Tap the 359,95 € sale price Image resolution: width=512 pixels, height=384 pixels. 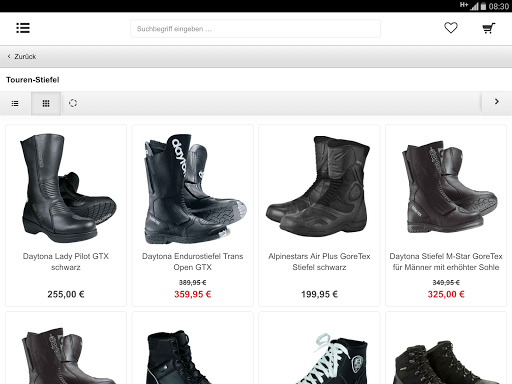point(193,294)
